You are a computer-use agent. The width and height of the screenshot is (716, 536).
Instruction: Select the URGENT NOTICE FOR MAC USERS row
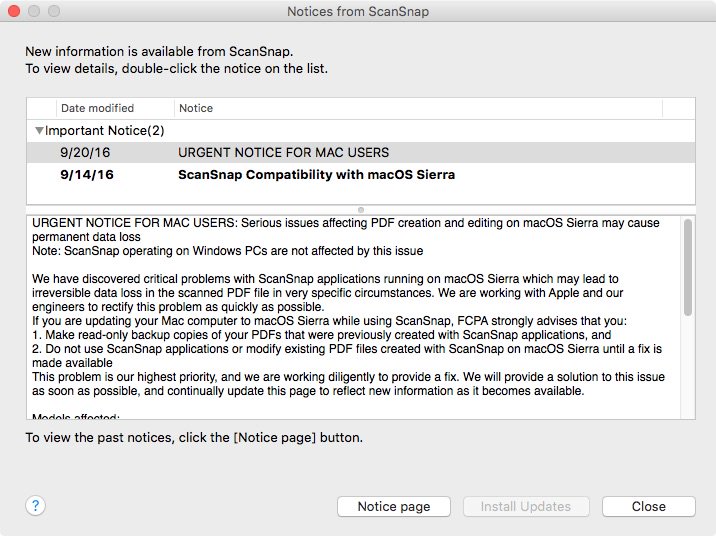[x=361, y=152]
